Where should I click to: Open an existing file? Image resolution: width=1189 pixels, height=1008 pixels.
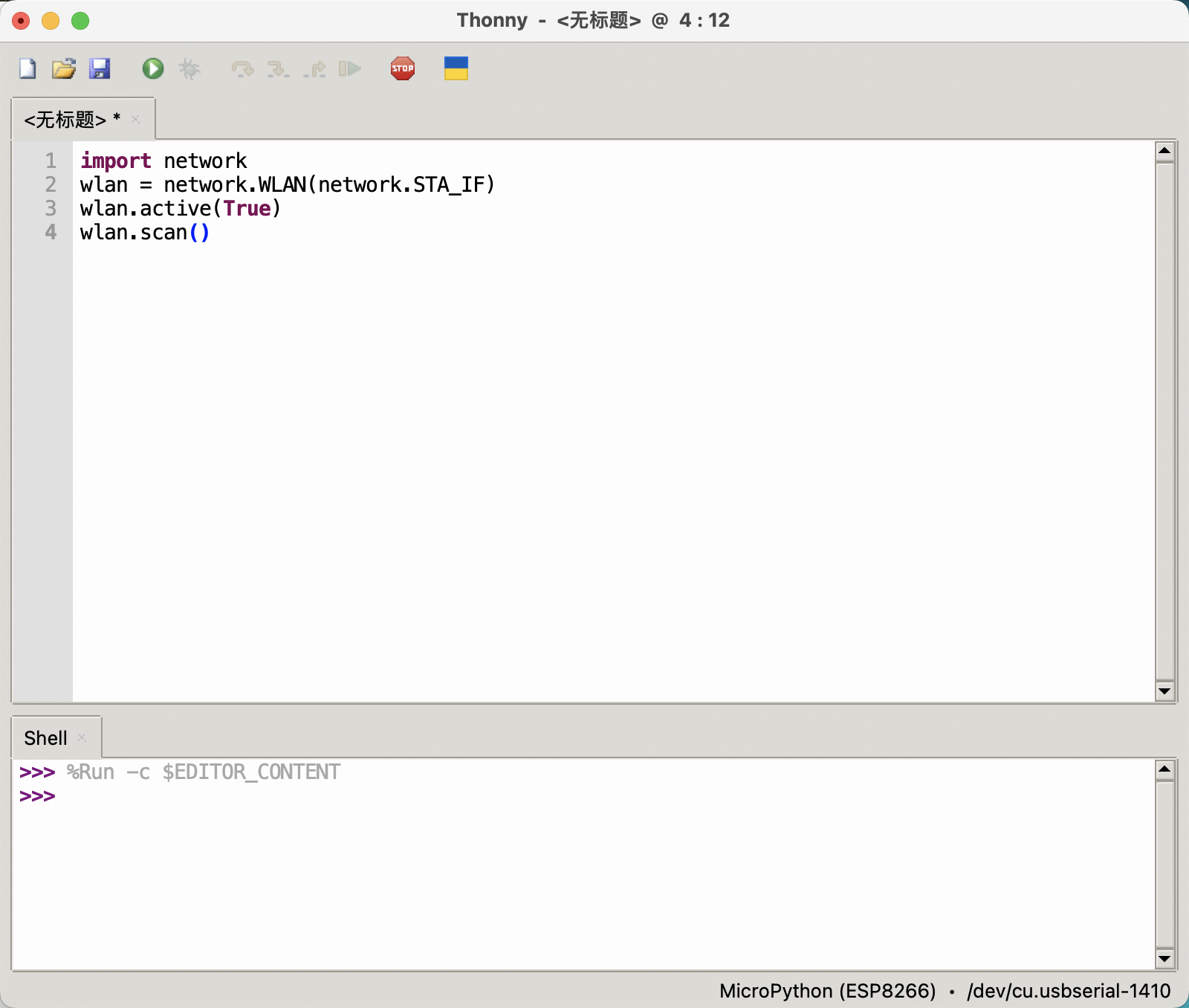pyautogui.click(x=64, y=68)
